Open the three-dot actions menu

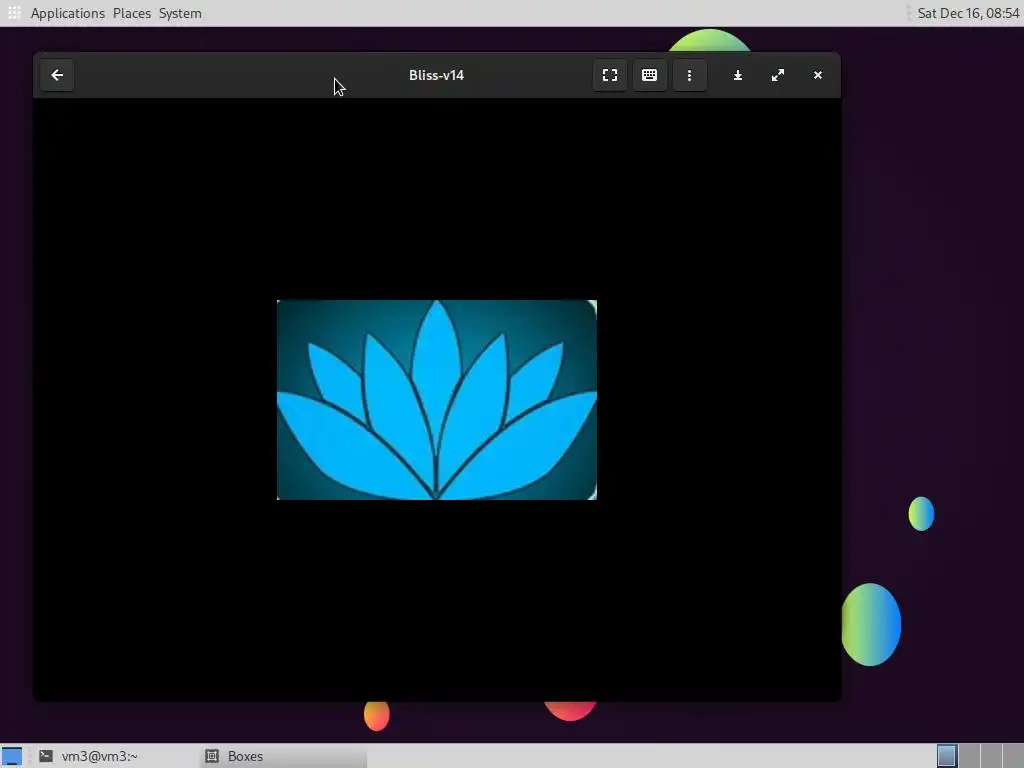click(689, 75)
